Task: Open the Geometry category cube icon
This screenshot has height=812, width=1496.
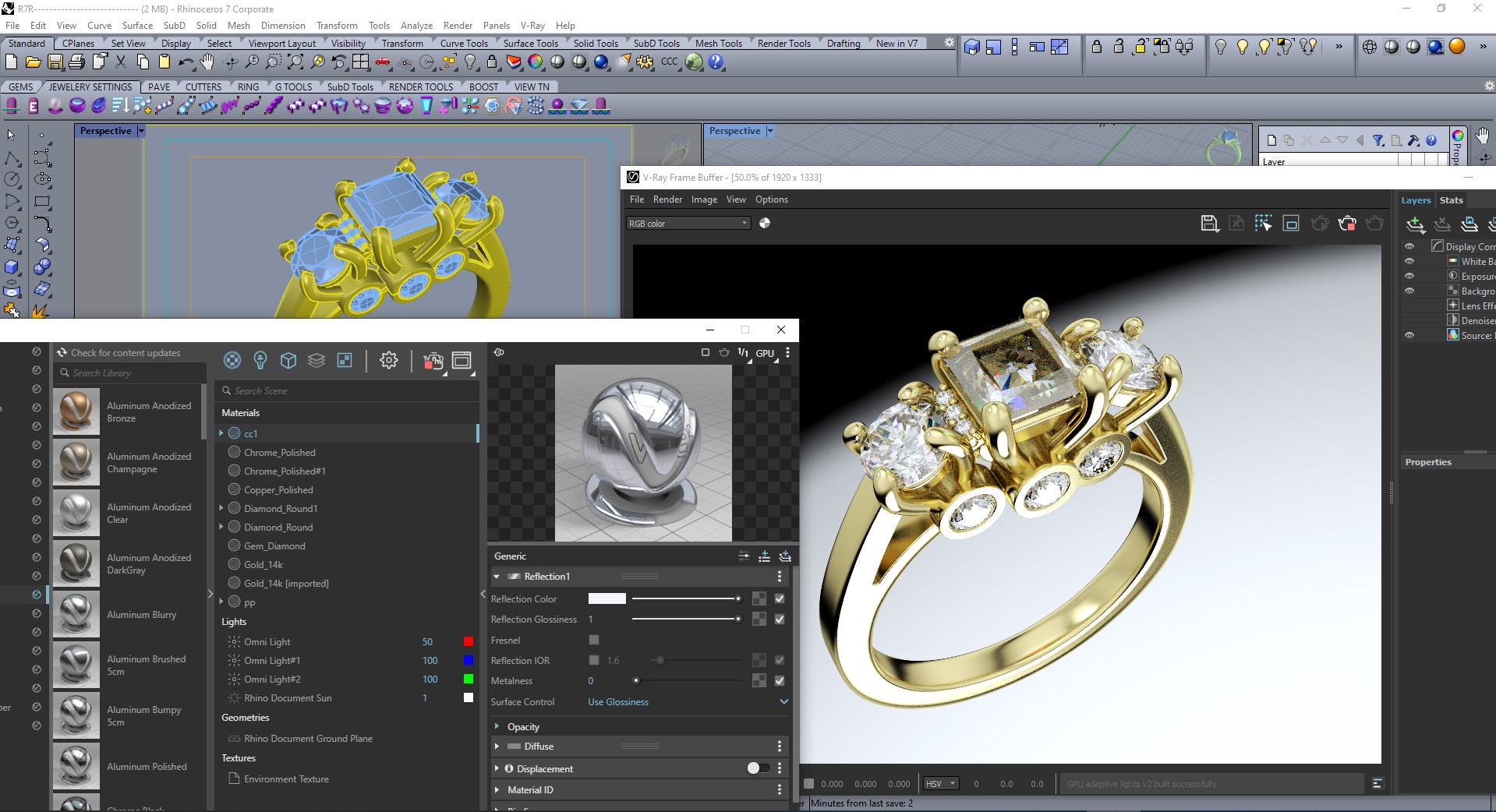Action: tap(288, 360)
